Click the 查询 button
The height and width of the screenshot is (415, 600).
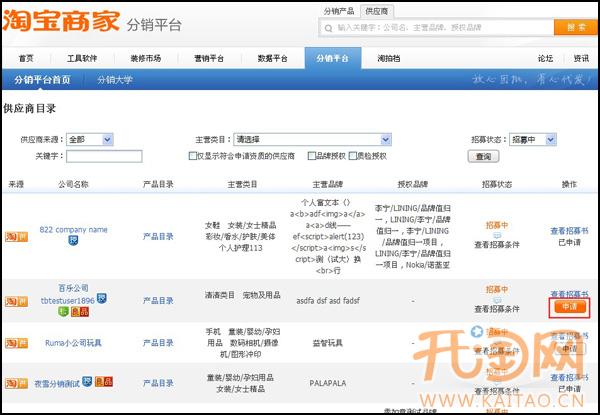[483, 156]
